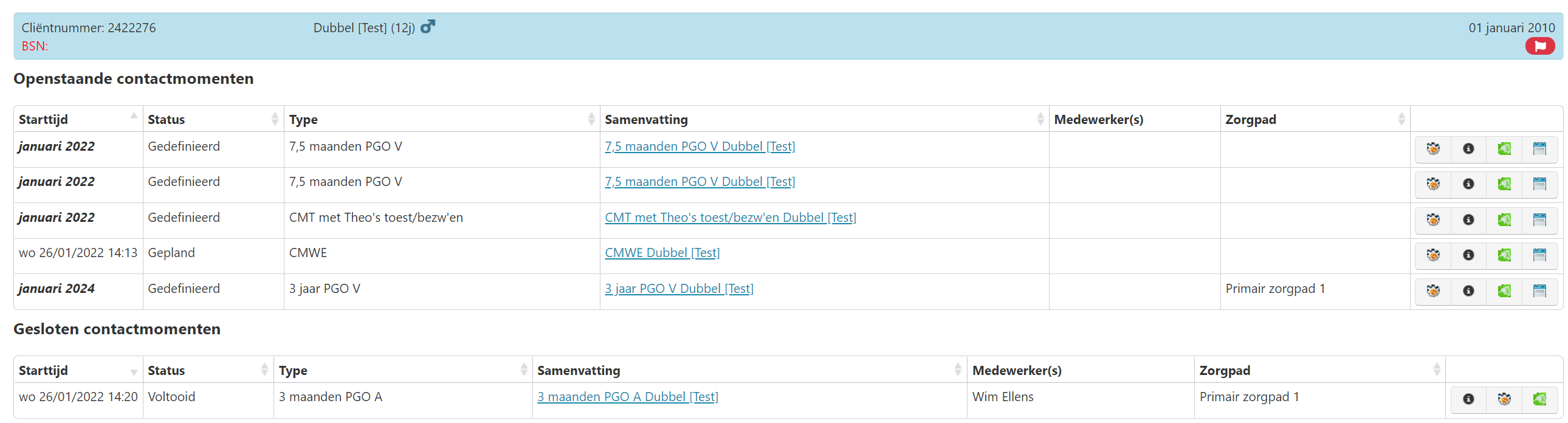The image size is (1568, 423).
Task: Open 3 jaar PGO V Dubbel [Test] link
Action: pos(679,289)
